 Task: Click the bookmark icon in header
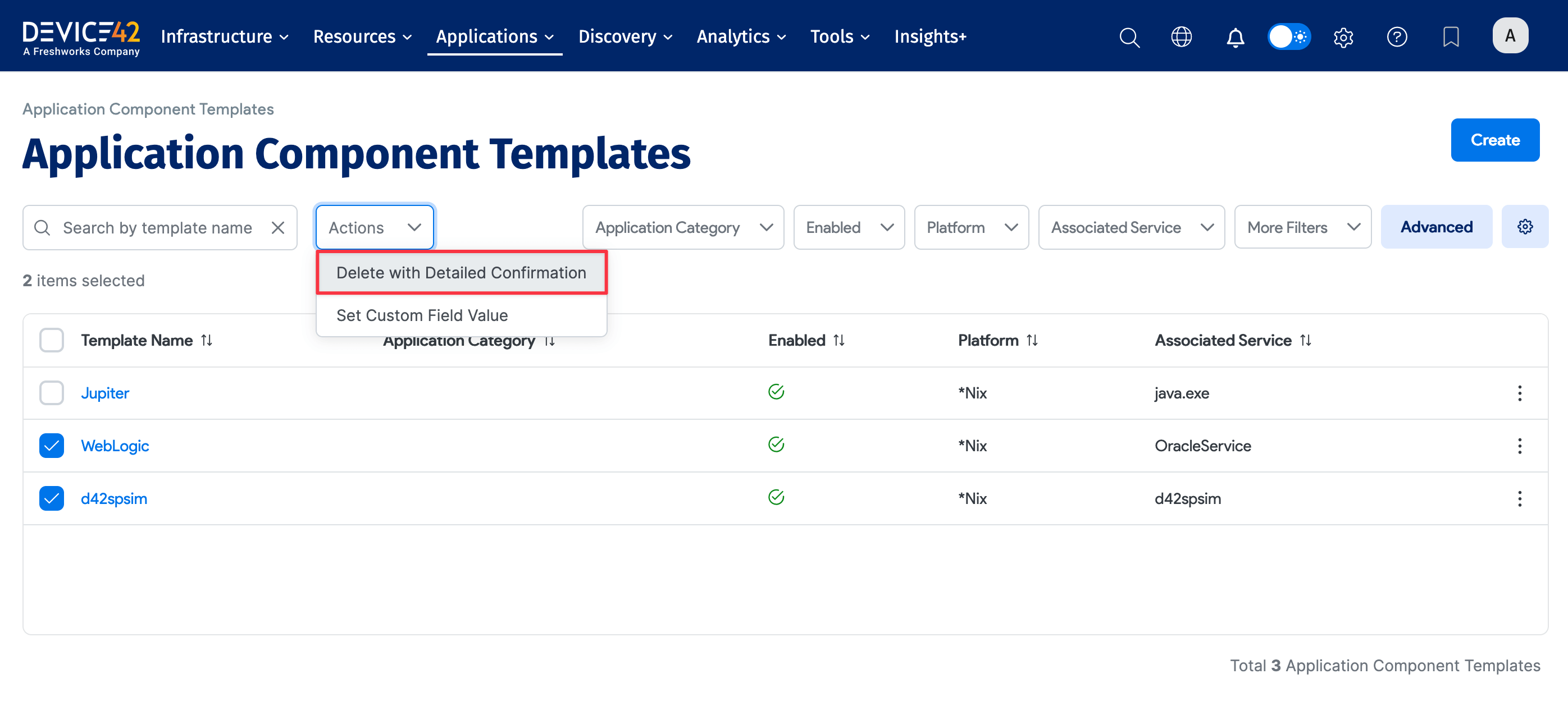click(x=1451, y=37)
